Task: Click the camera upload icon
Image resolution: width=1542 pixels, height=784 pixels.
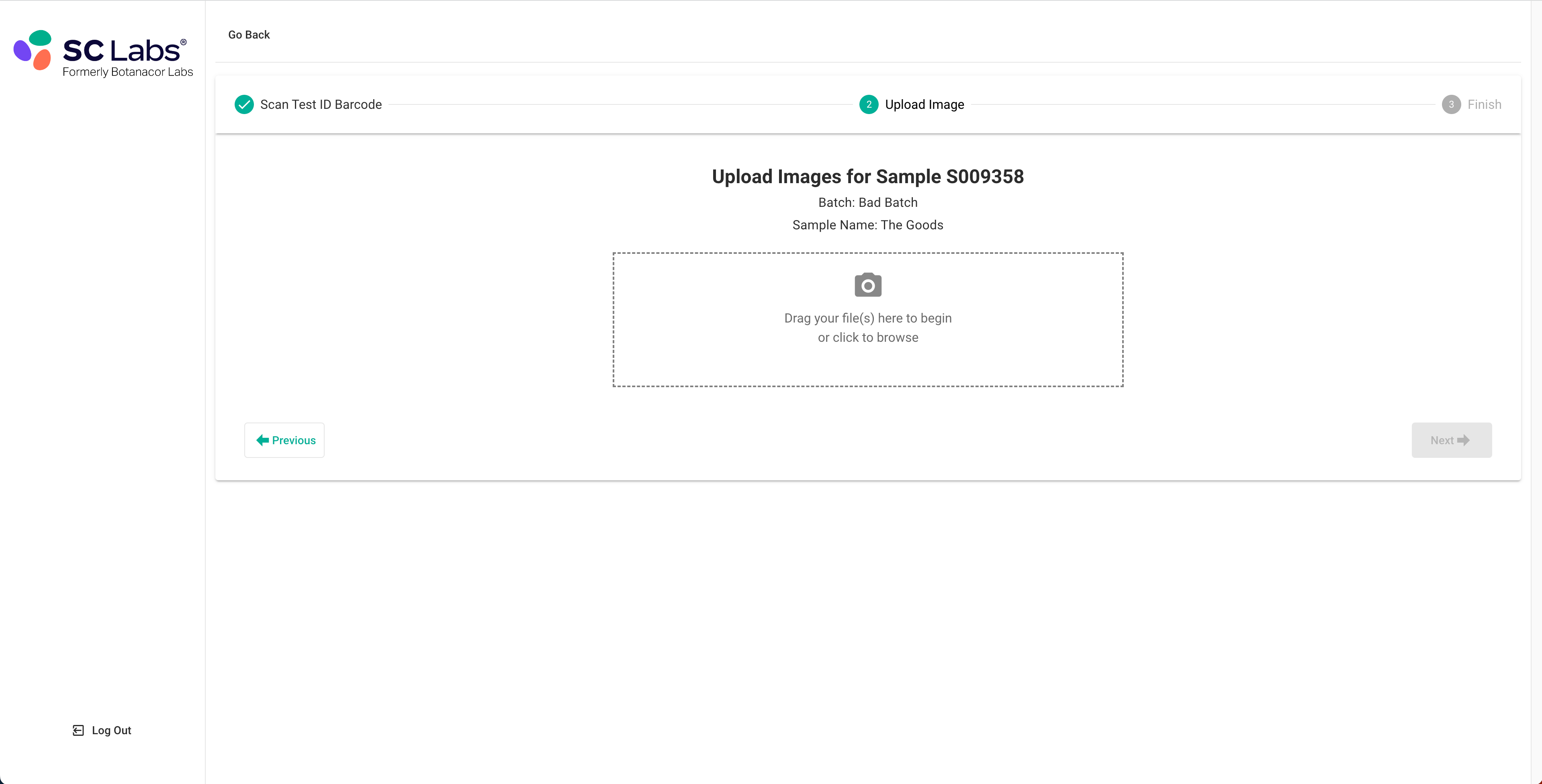Action: point(867,285)
